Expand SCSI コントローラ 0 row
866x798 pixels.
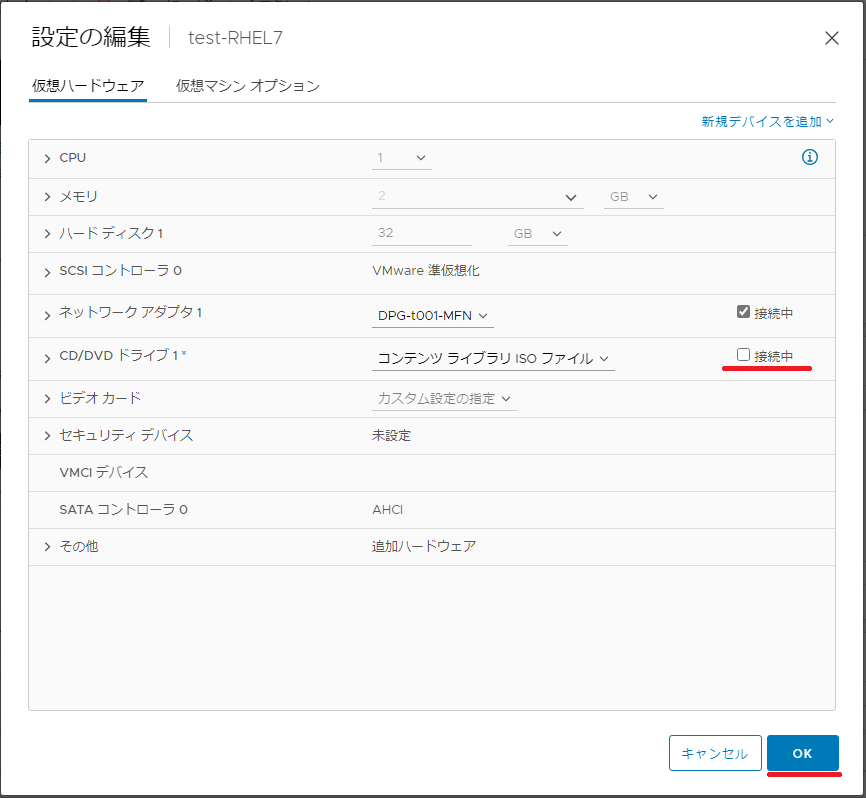pyautogui.click(x=47, y=272)
